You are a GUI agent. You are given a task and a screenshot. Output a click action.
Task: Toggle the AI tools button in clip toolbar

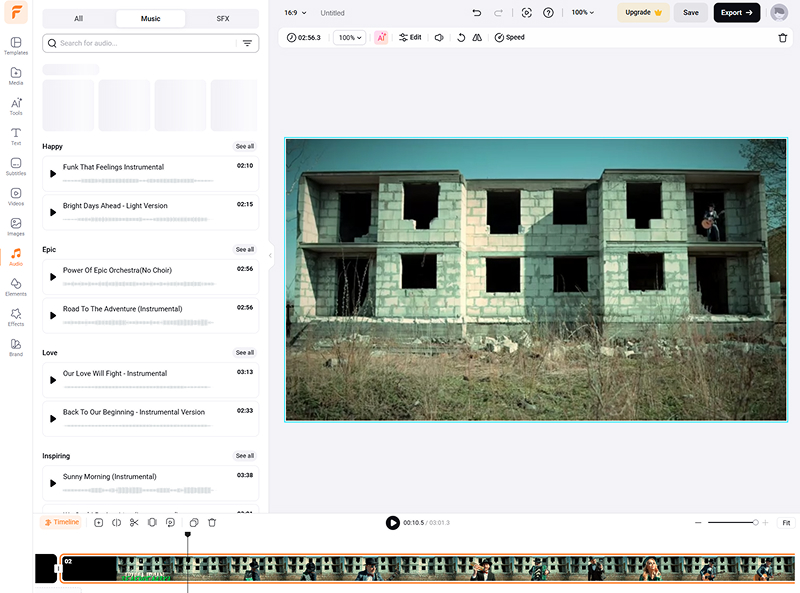point(381,38)
